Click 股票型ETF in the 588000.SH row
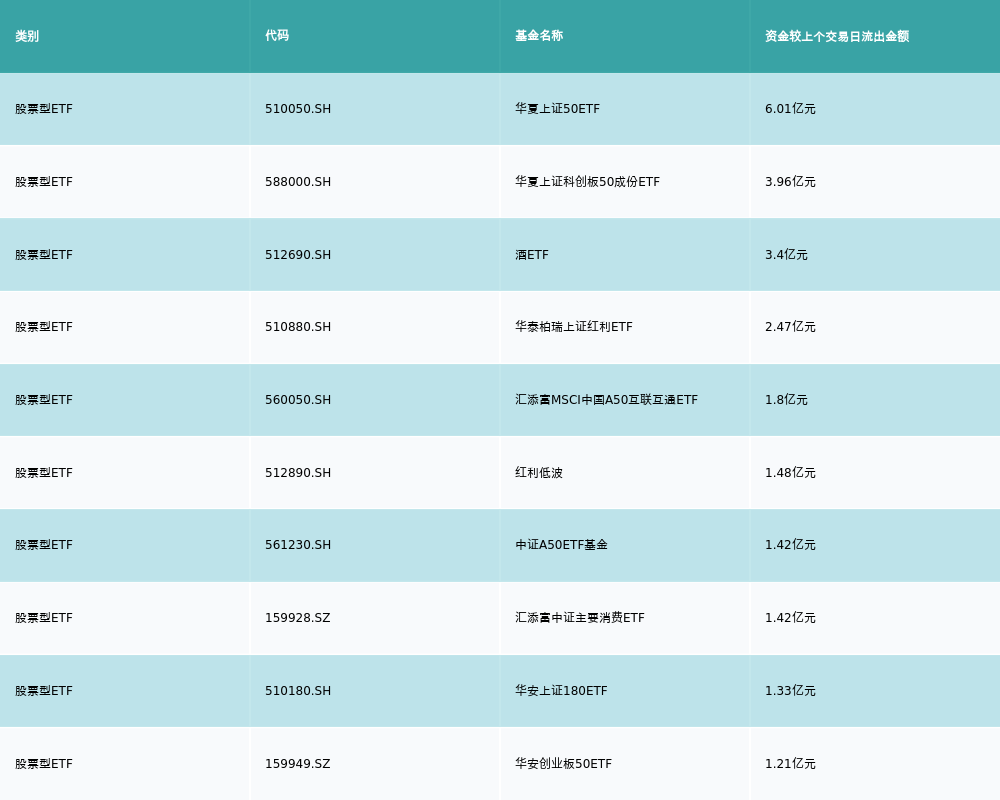 pos(44,182)
